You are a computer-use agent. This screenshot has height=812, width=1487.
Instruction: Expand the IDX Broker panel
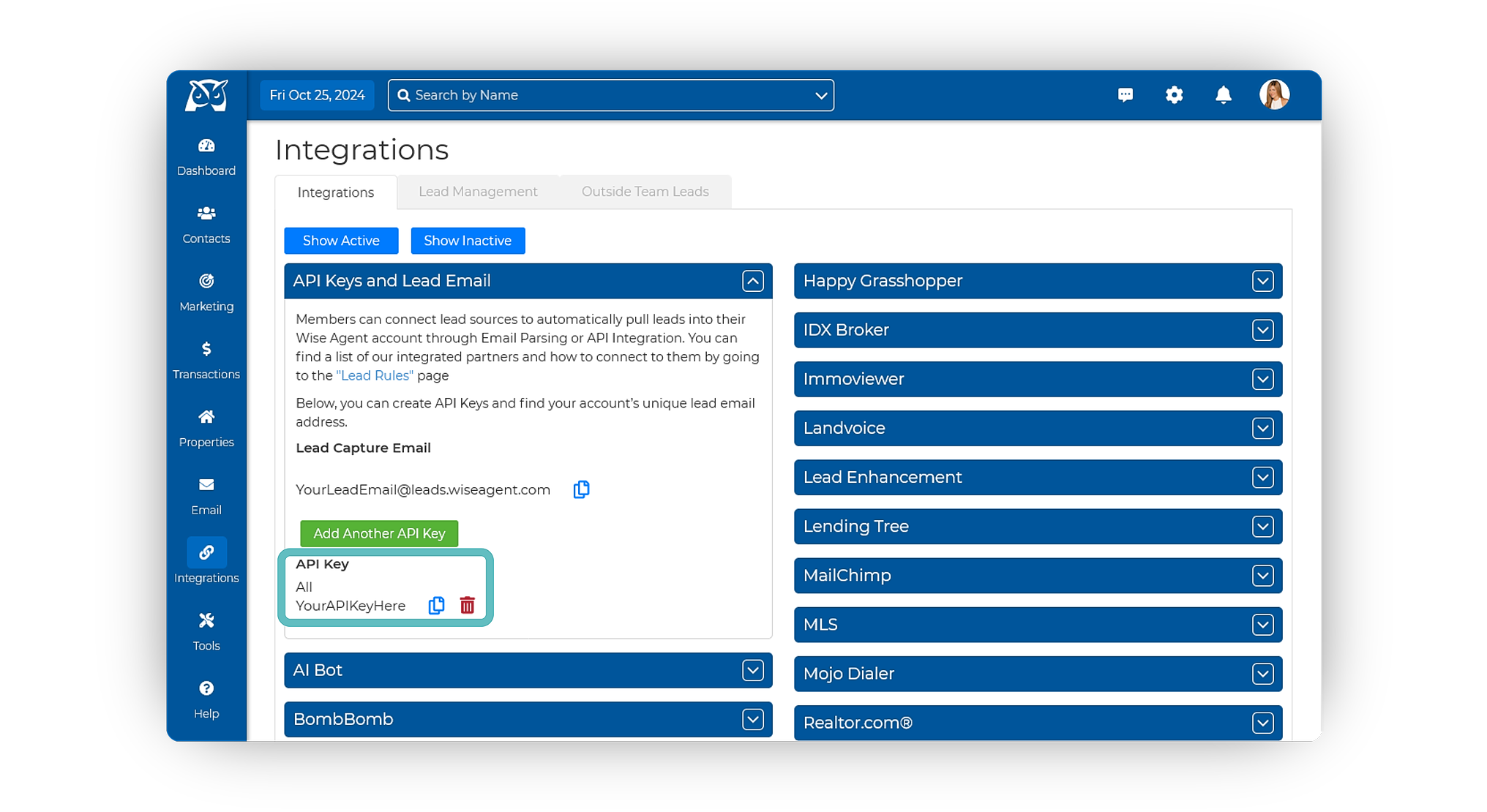coord(1263,330)
